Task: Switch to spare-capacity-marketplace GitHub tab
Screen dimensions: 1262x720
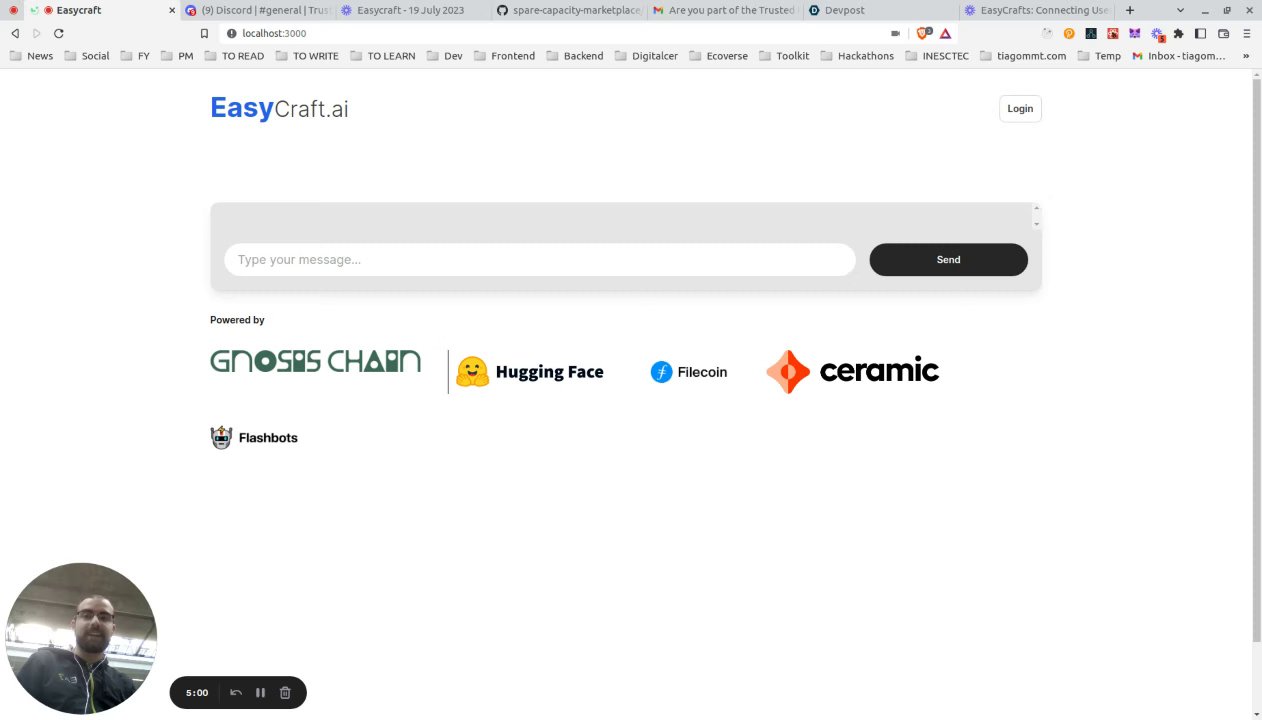Action: (569, 10)
